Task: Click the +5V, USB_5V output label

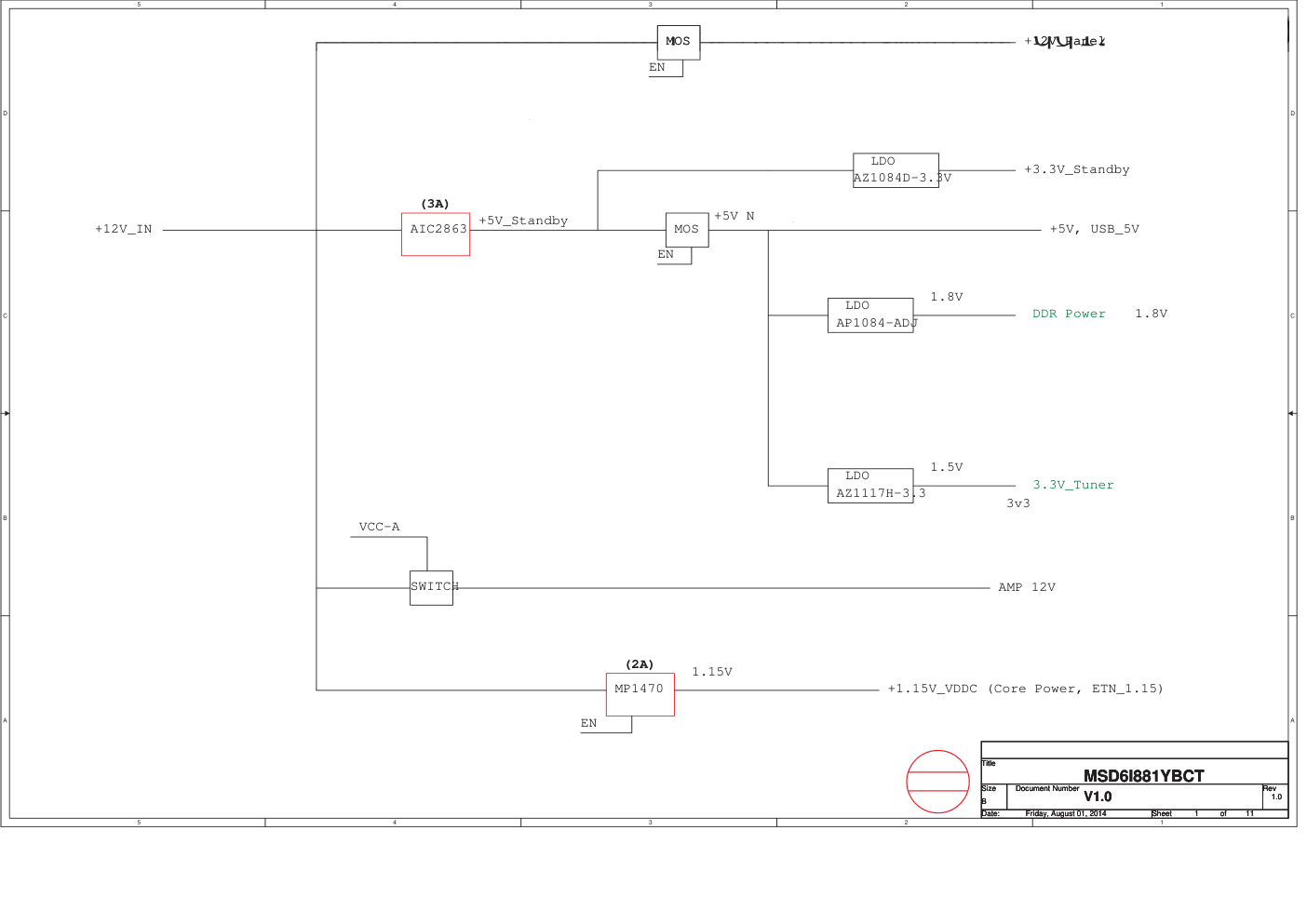Action: tap(1094, 229)
